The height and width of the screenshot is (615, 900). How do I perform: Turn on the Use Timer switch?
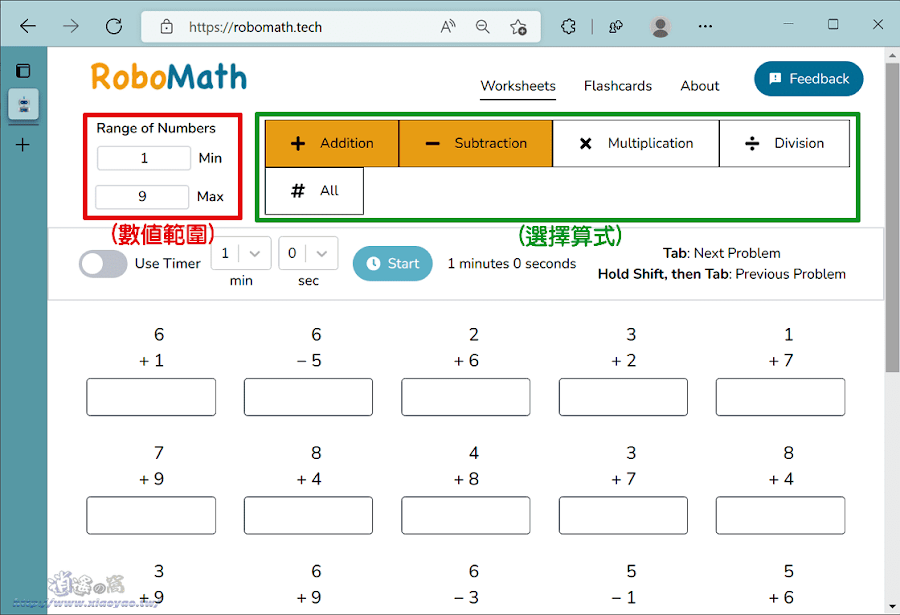point(103,264)
